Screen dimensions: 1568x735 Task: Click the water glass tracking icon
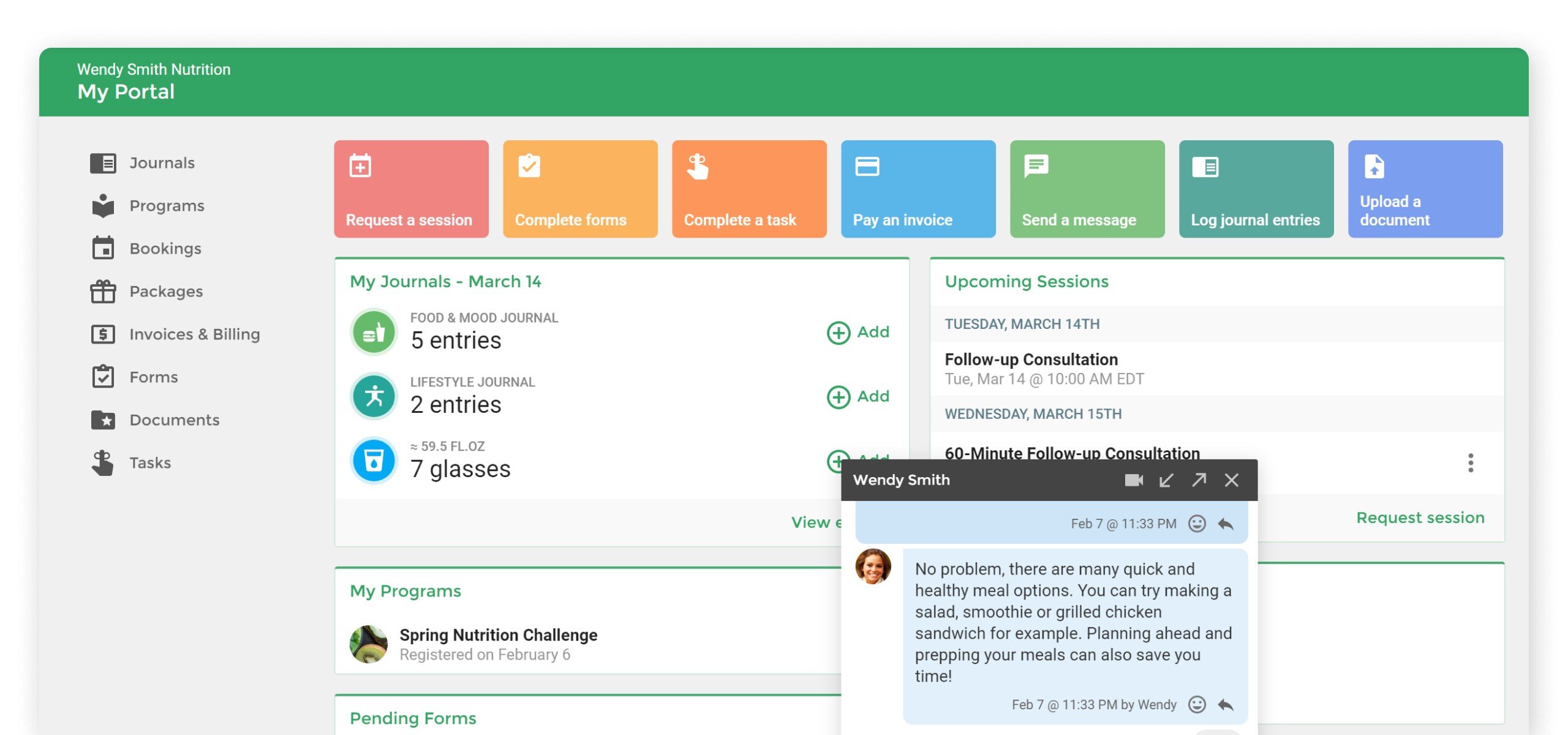pyautogui.click(x=374, y=461)
